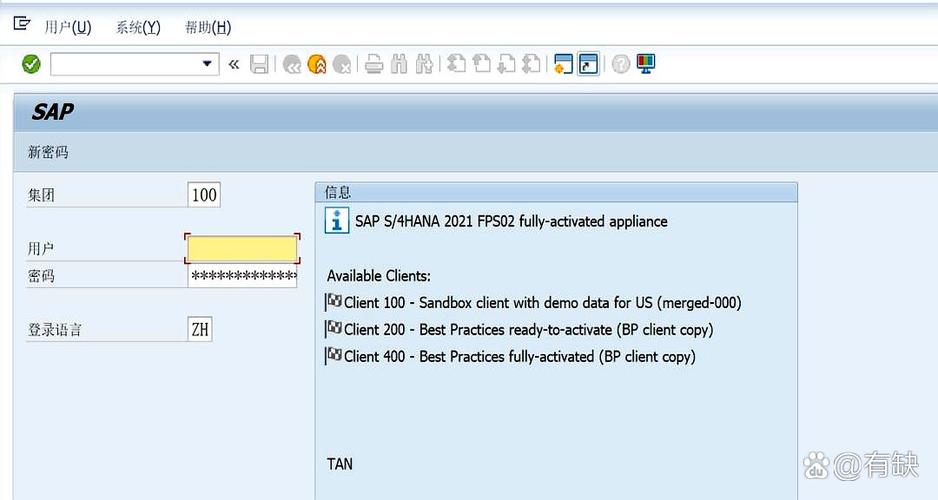
Task: Click the 'Available Clients:' text
Action: click(x=379, y=276)
